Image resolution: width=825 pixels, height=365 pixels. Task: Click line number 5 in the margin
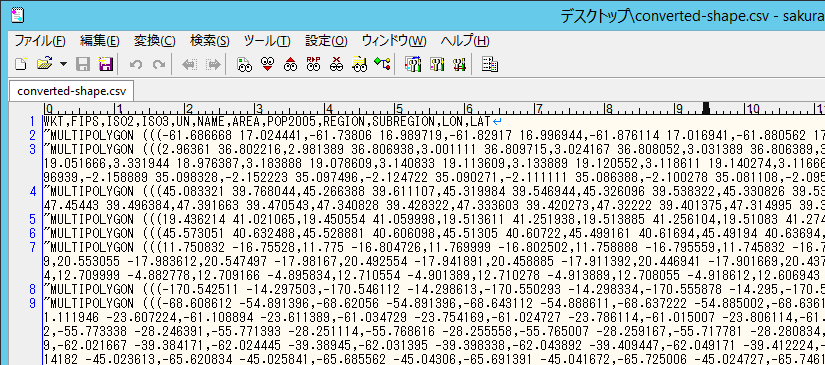pyautogui.click(x=33, y=219)
